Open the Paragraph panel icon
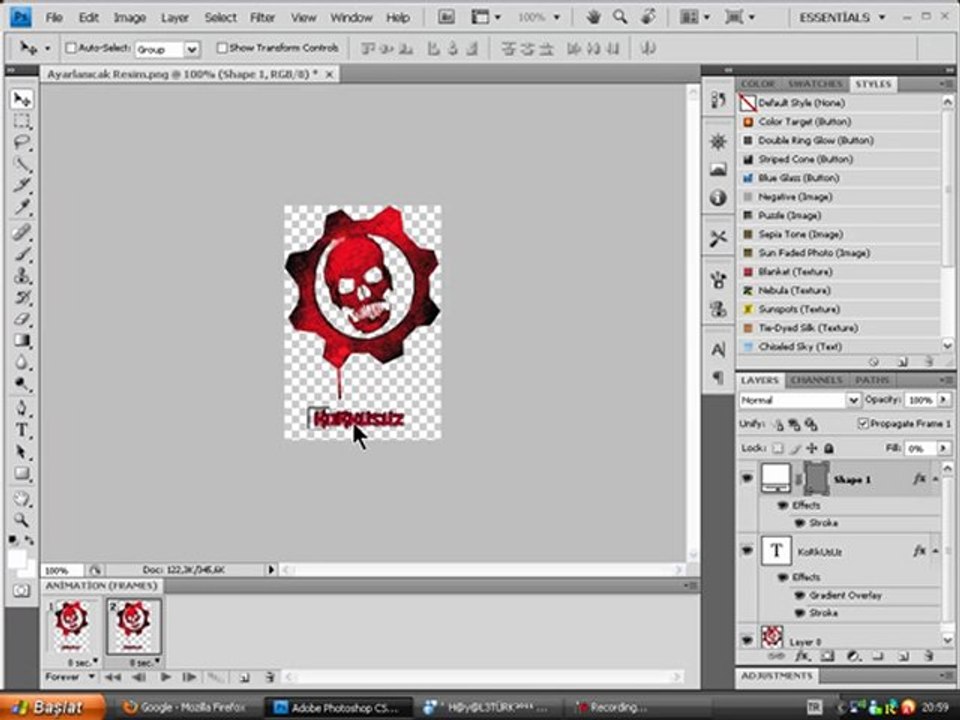The height and width of the screenshot is (720, 960). pyautogui.click(x=718, y=377)
